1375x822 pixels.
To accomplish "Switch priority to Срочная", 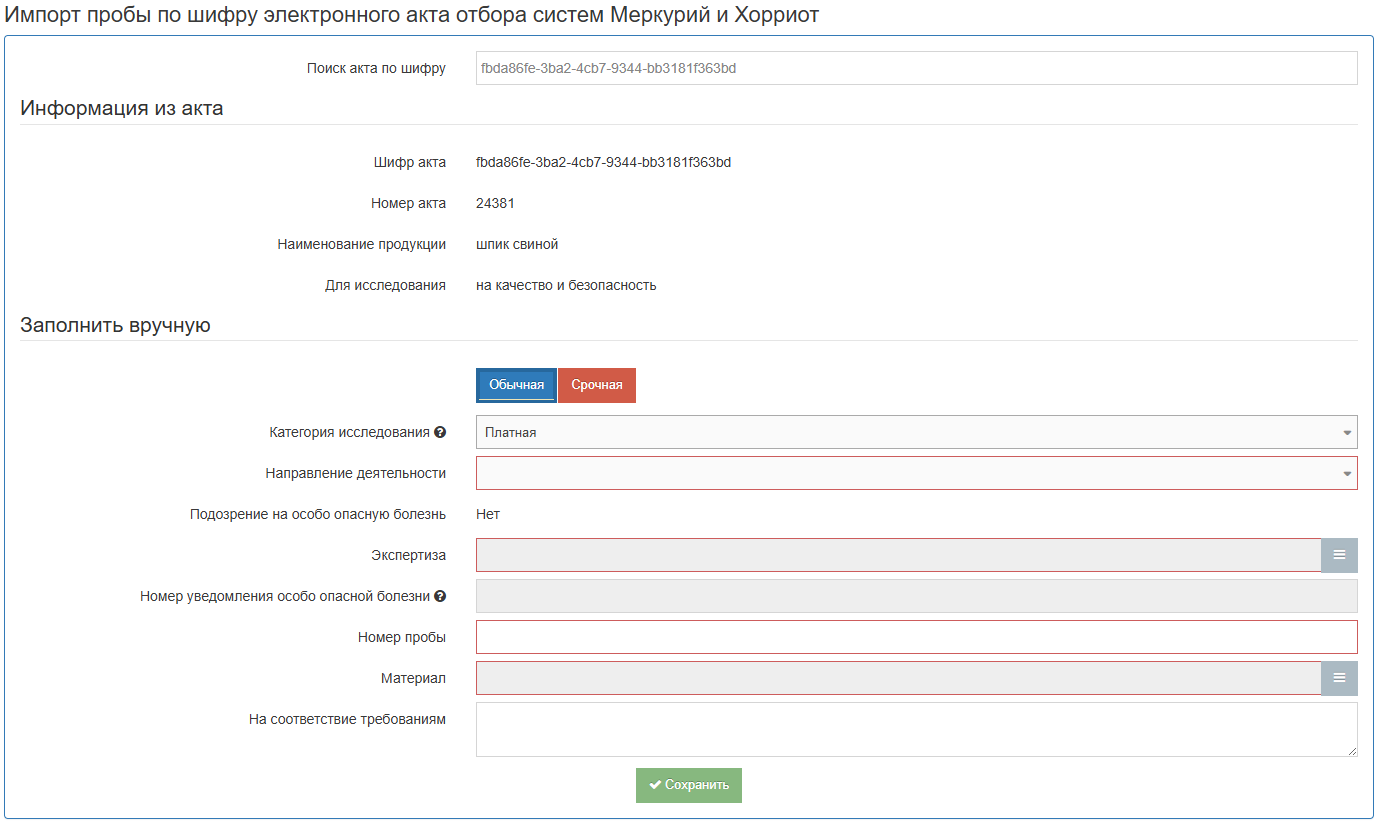I will 597,385.
